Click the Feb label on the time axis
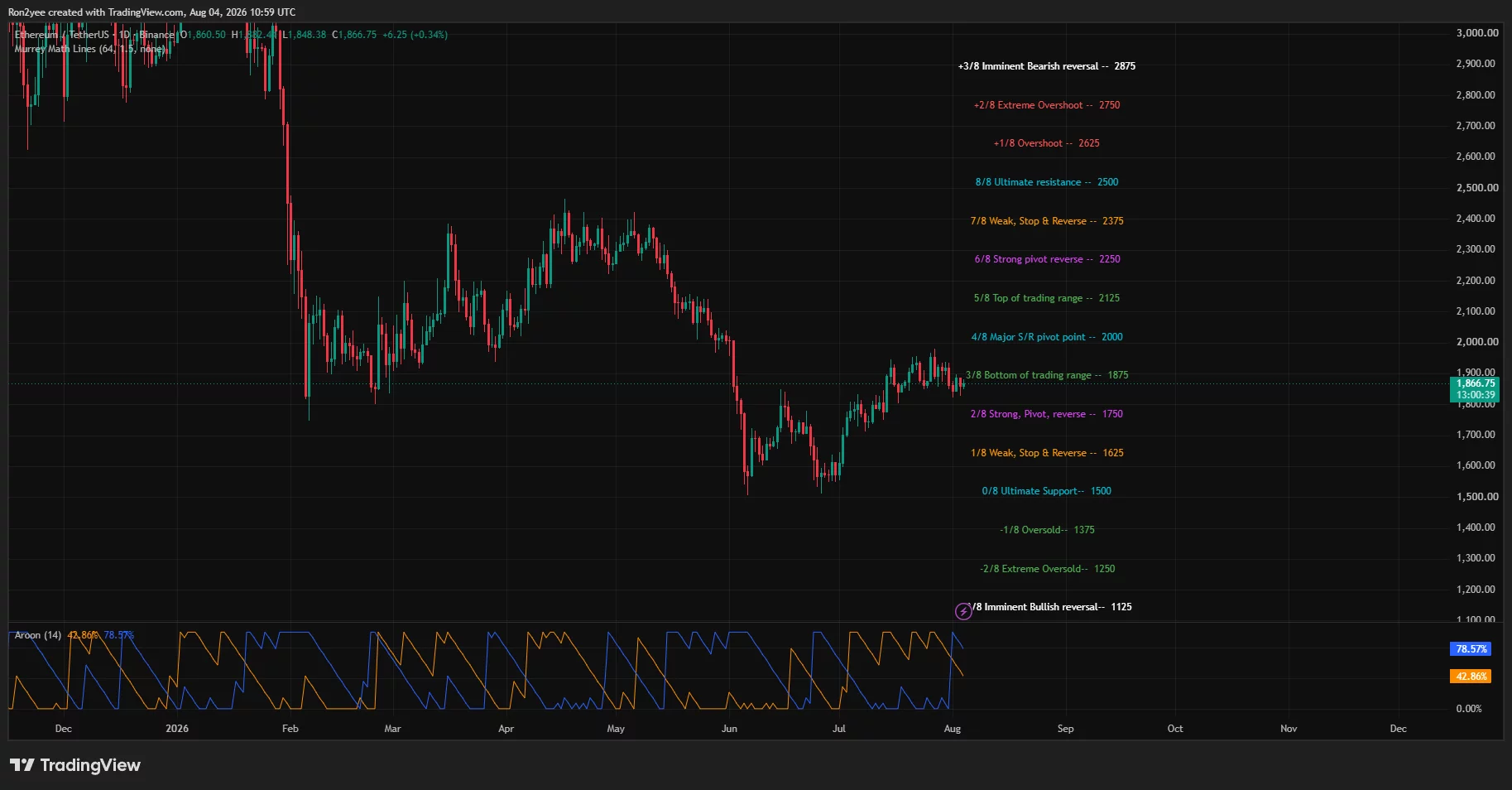This screenshot has height=790, width=1512. (290, 729)
